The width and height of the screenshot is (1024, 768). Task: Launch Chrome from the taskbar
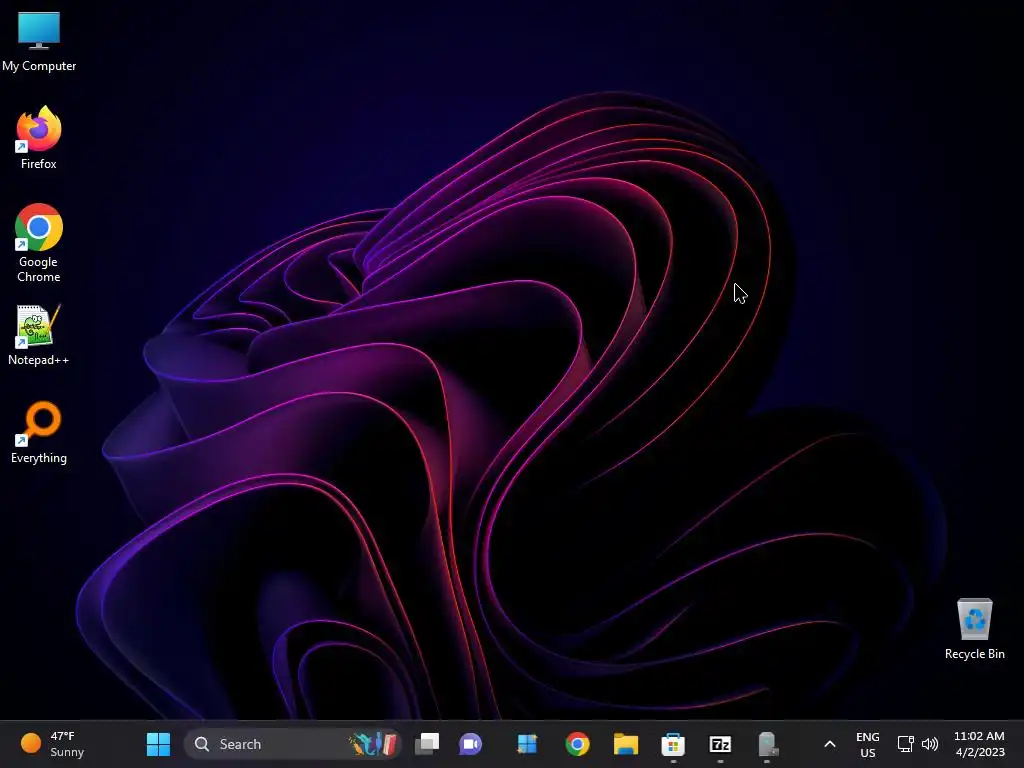click(577, 744)
